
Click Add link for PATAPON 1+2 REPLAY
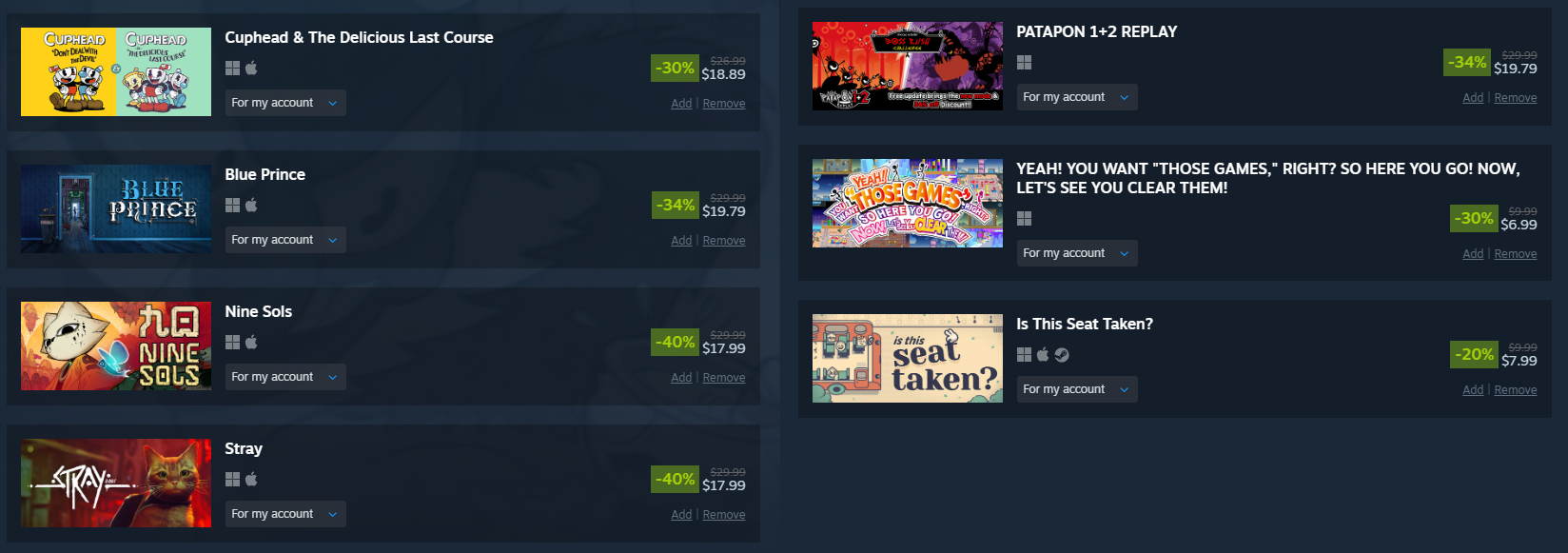coord(1473,98)
